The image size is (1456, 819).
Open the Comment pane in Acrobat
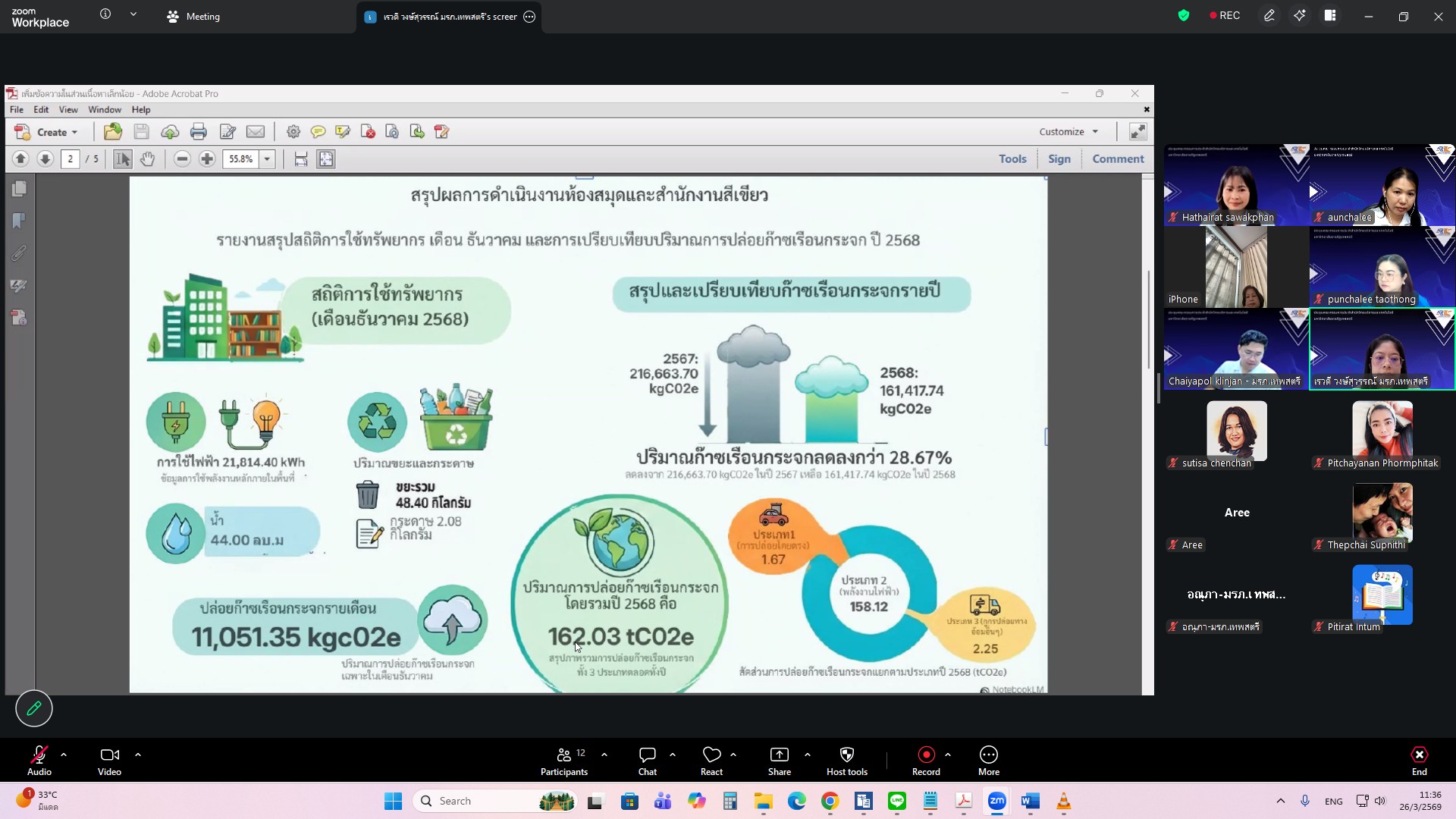[x=1118, y=159]
